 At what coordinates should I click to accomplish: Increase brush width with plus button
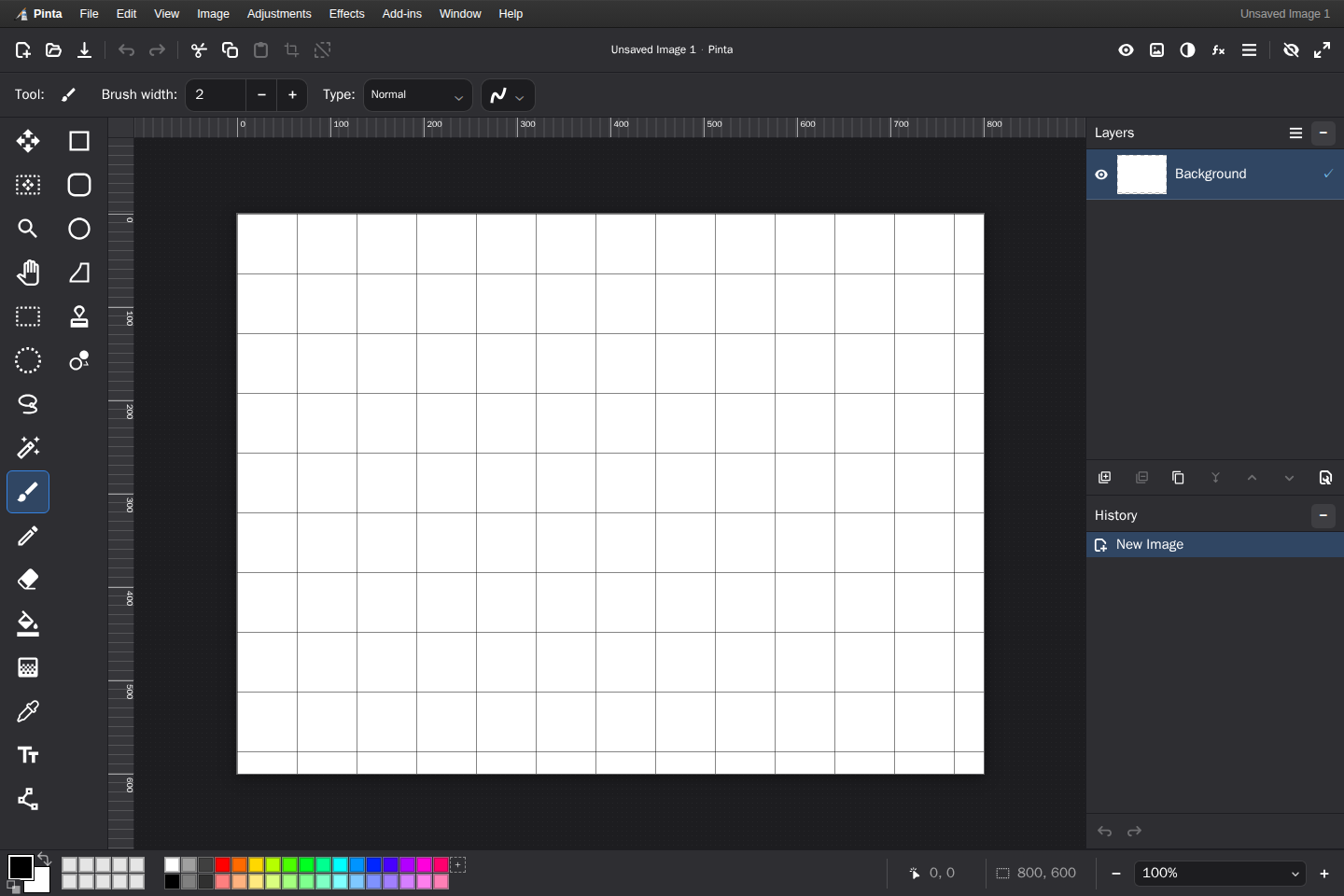coord(292,95)
